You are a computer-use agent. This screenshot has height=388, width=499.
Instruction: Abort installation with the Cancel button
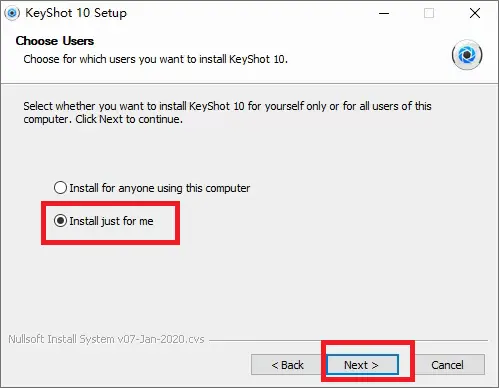(x=447, y=365)
